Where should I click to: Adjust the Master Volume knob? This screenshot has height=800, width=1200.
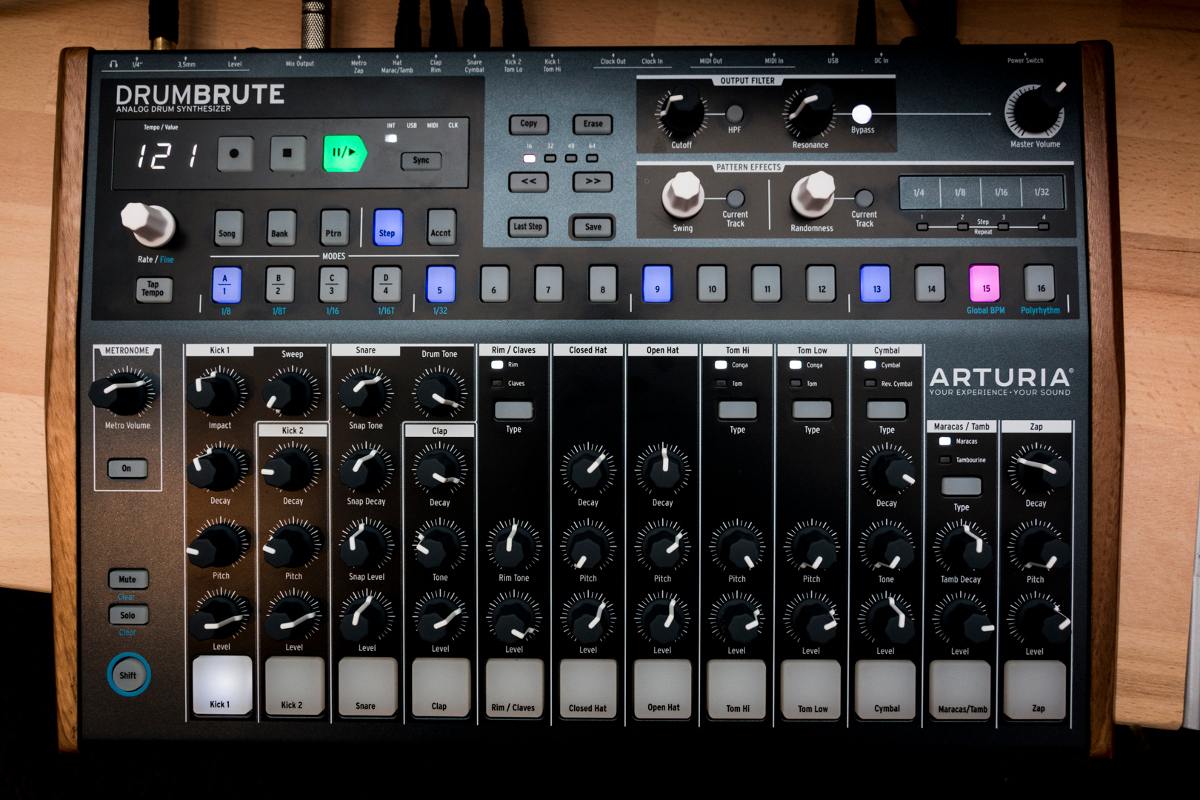pos(1034,113)
